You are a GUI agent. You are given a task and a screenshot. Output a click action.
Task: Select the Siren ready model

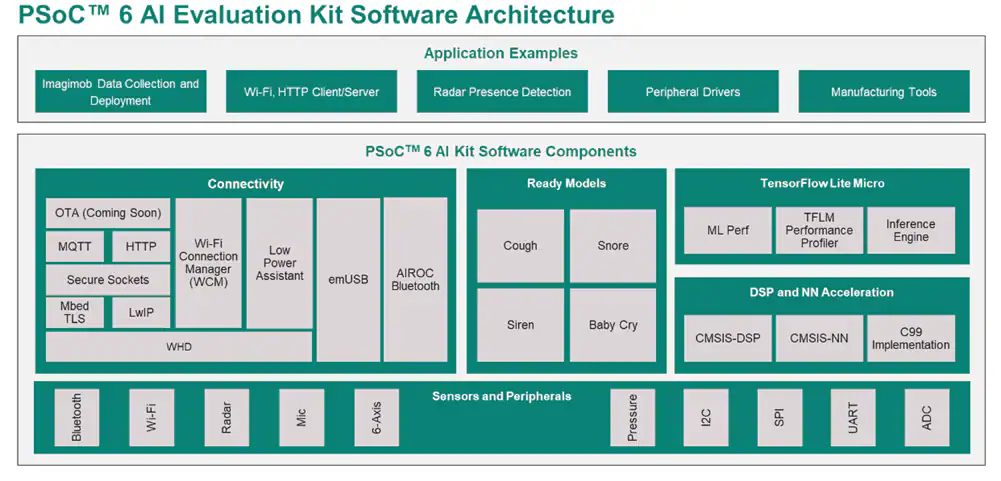pyautogui.click(x=520, y=325)
